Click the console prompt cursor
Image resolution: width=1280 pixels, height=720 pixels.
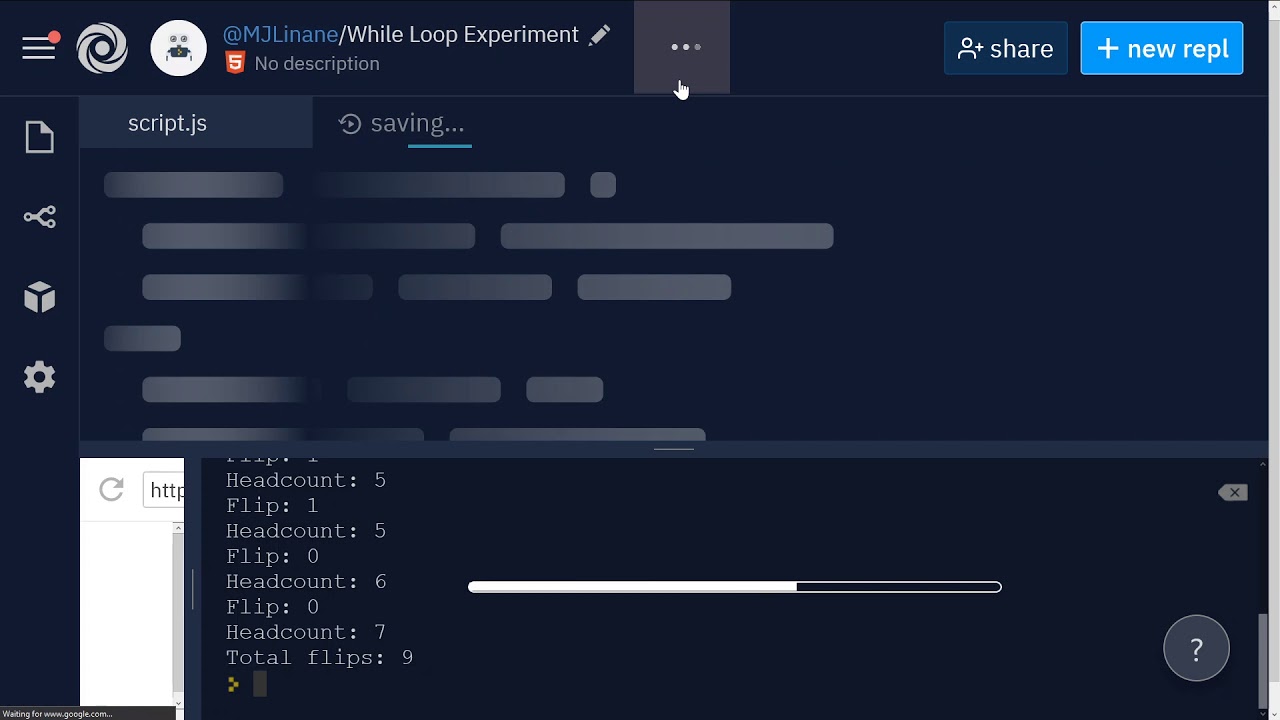(259, 684)
